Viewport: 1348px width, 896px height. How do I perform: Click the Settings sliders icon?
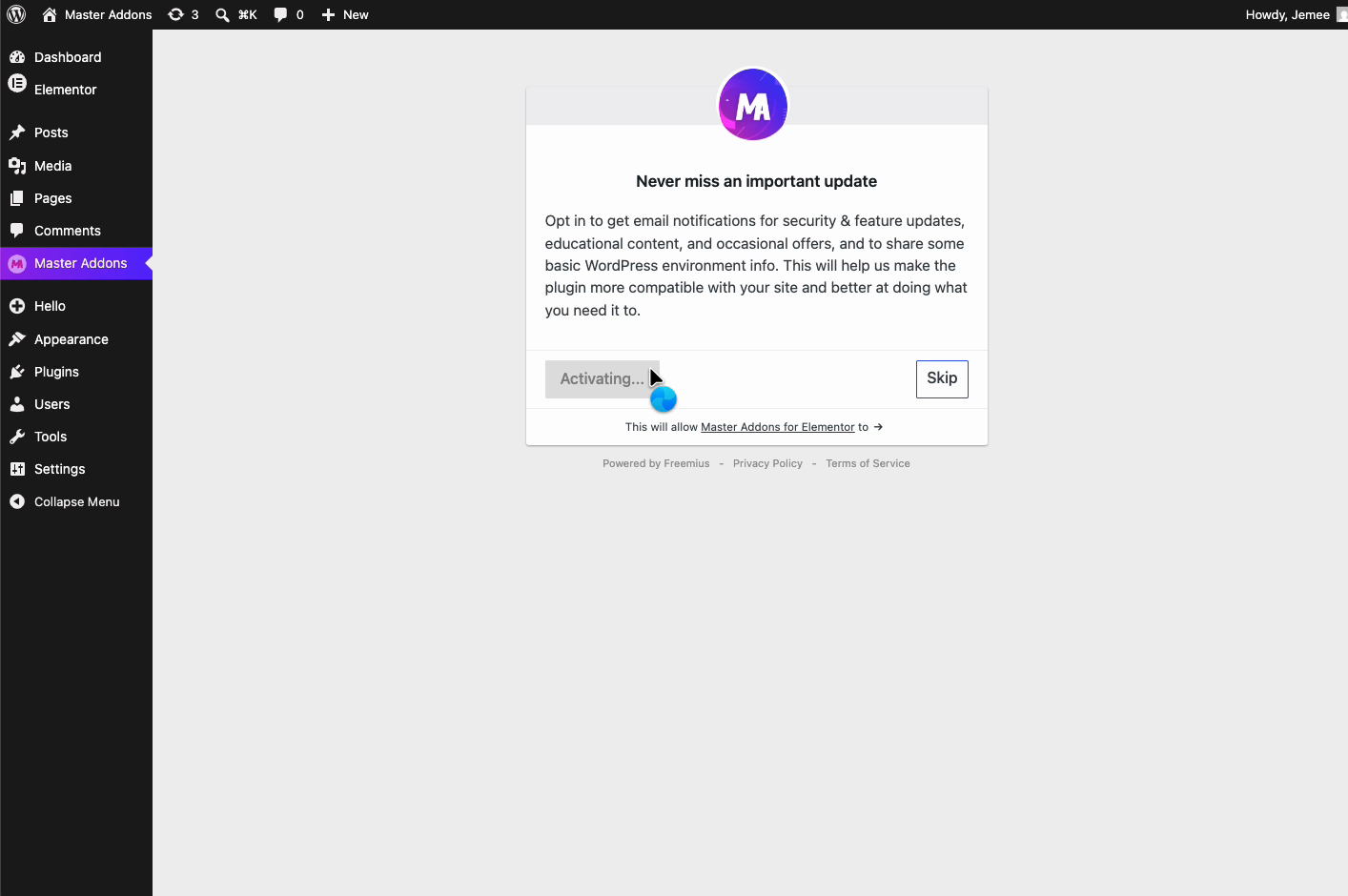17,469
